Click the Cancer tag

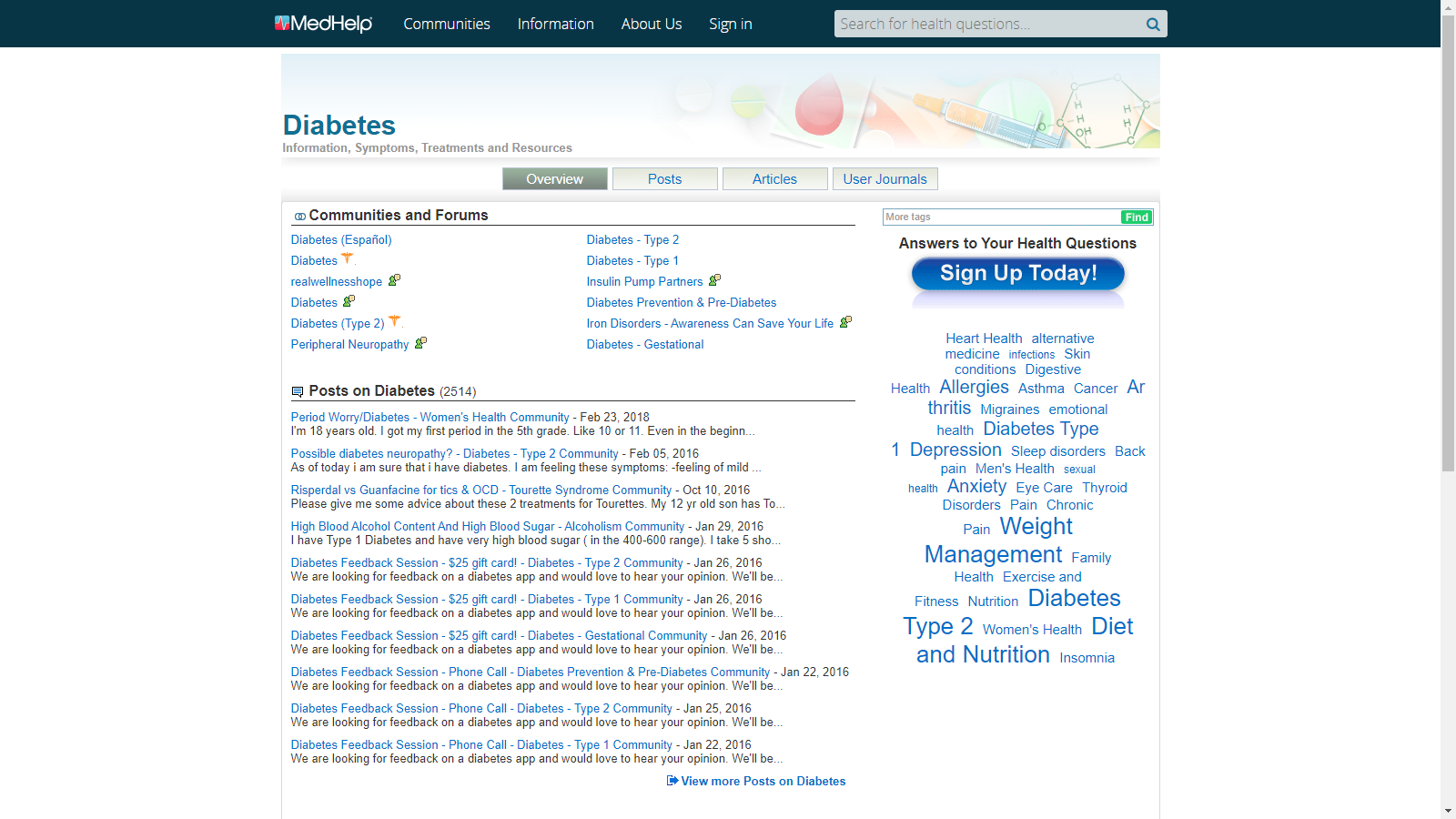[1096, 389]
